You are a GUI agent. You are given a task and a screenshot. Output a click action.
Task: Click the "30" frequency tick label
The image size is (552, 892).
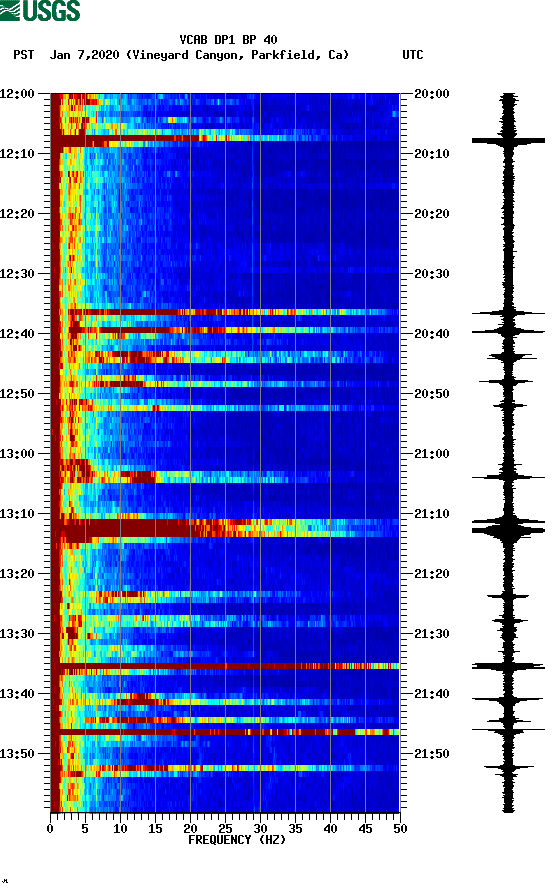pyautogui.click(x=260, y=829)
